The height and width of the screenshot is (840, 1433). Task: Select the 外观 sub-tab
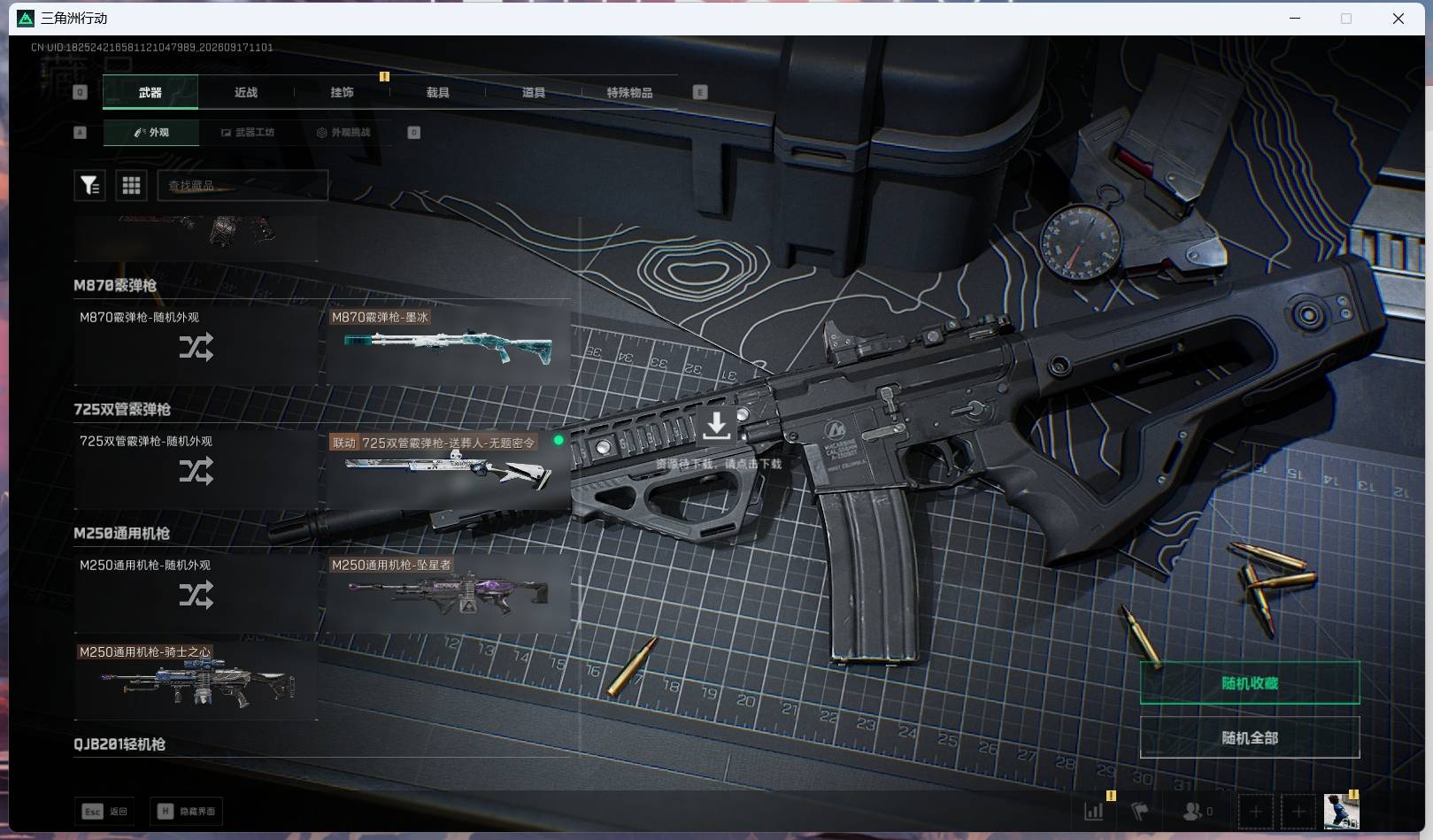click(x=151, y=132)
